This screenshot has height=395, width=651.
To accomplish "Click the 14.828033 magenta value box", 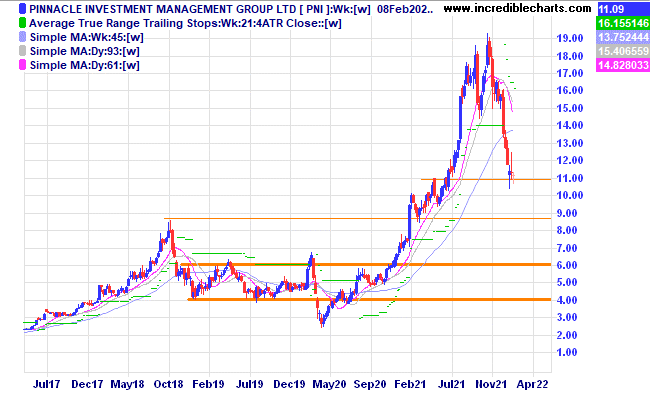I will click(x=623, y=65).
